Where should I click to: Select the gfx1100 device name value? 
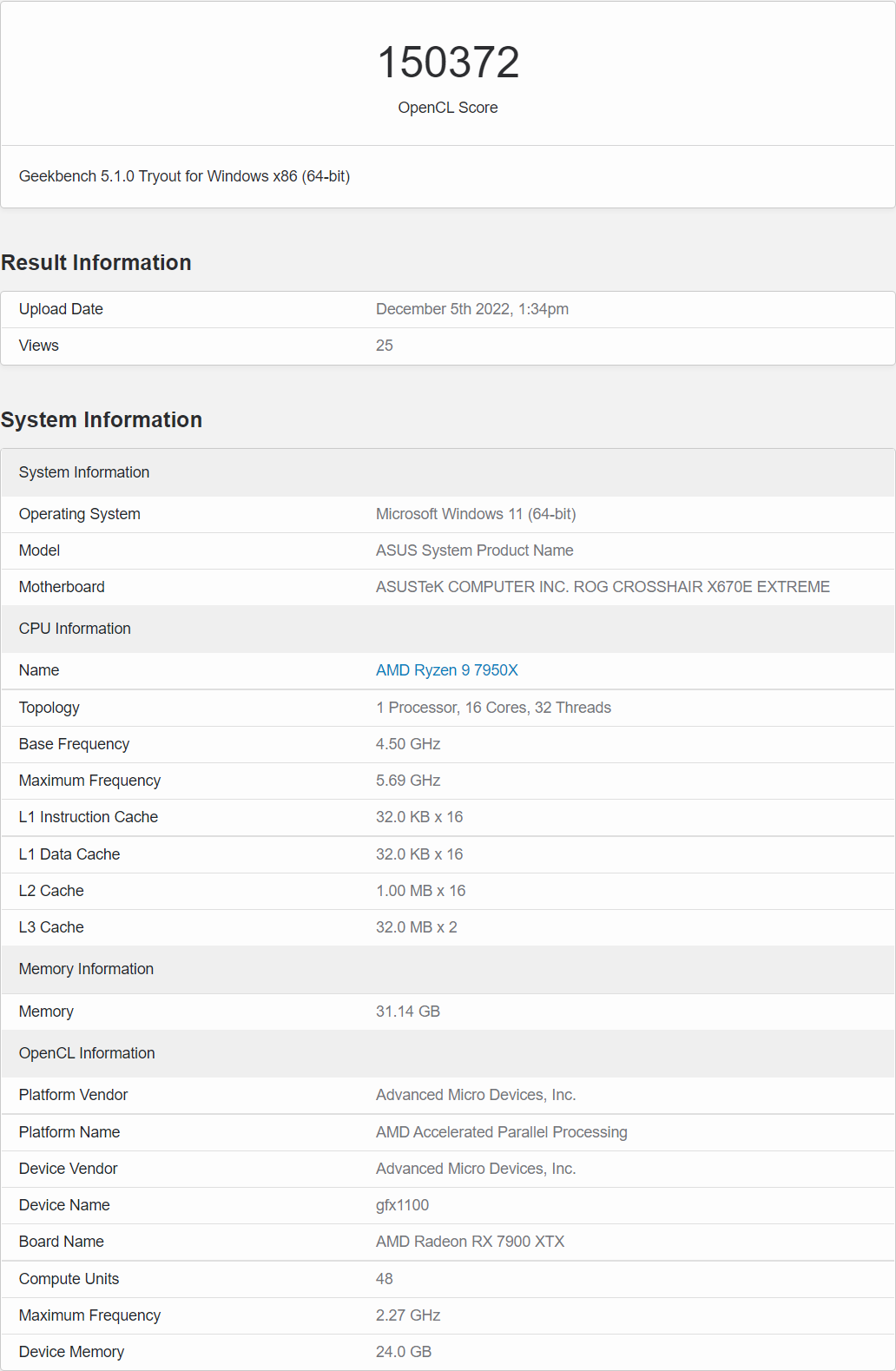402,1205
